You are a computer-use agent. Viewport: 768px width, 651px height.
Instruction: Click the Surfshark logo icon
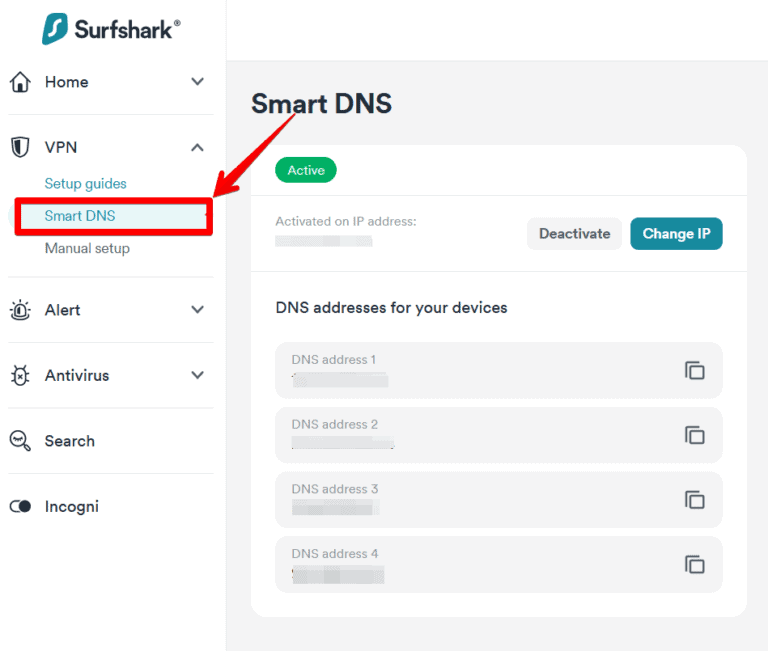56,28
